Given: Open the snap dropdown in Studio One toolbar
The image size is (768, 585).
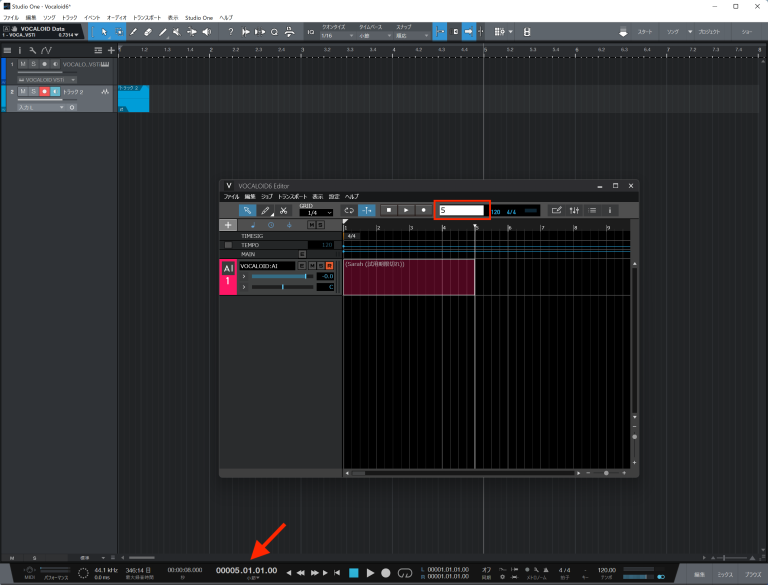Looking at the screenshot, I should [x=412, y=36].
